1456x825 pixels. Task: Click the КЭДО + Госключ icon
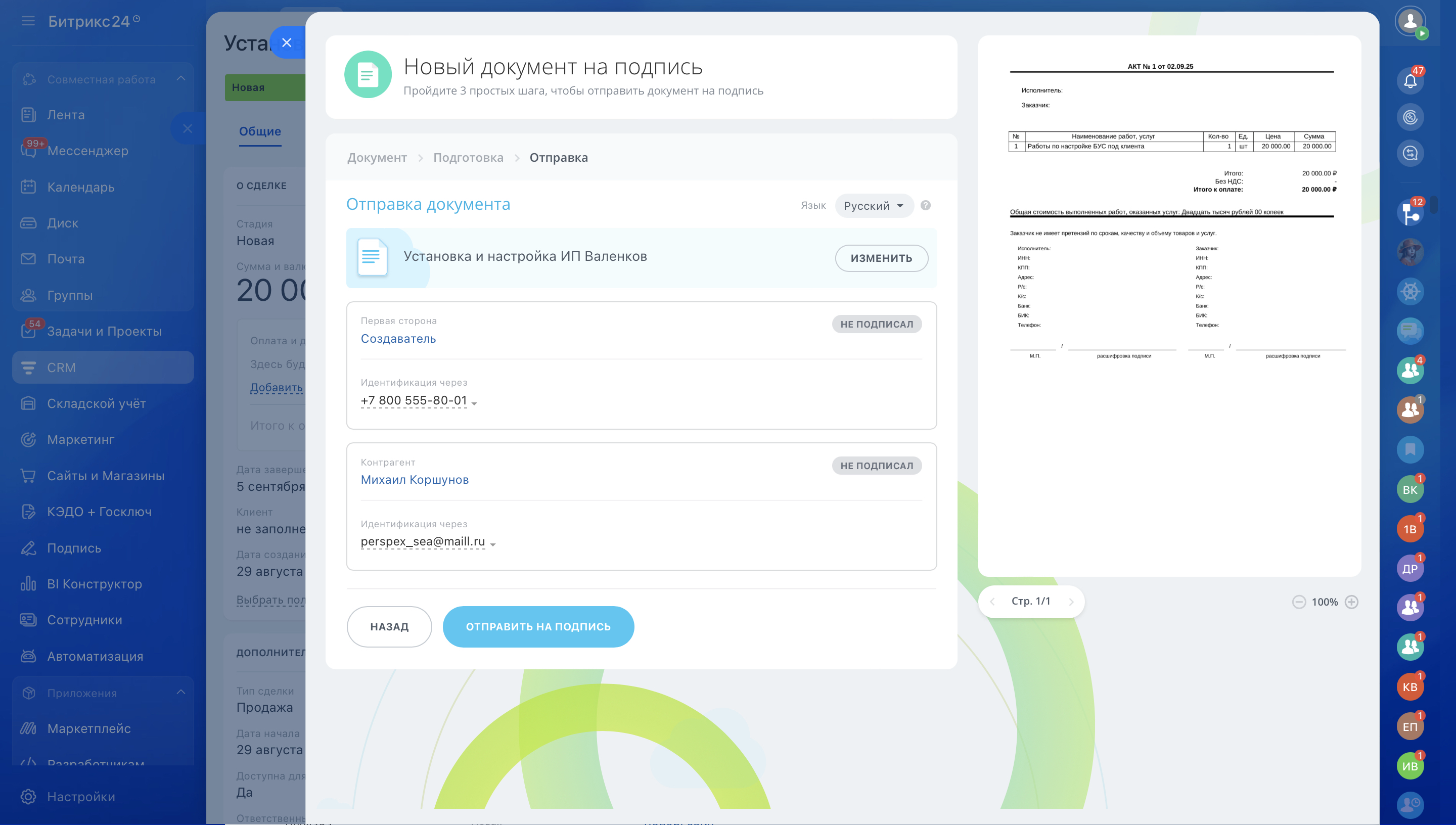tap(28, 512)
